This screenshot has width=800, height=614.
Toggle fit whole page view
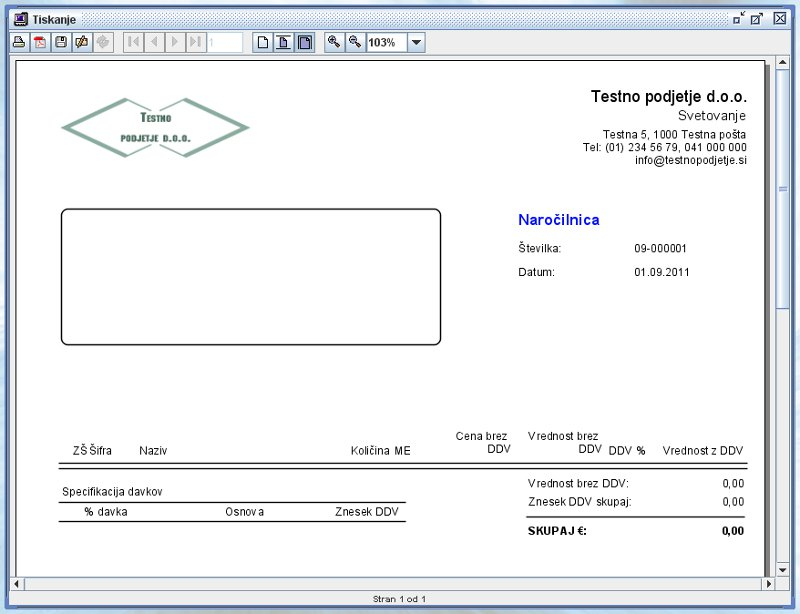[304, 42]
